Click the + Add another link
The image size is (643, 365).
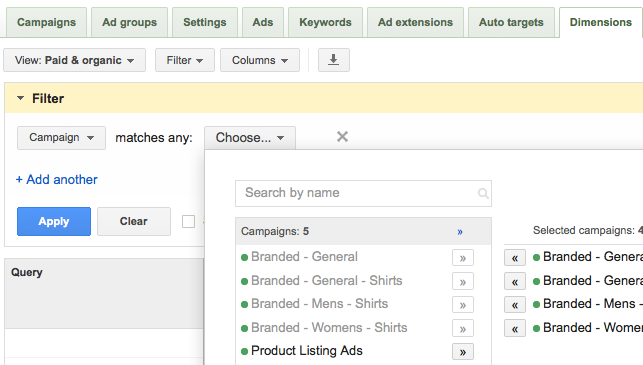[57, 180]
